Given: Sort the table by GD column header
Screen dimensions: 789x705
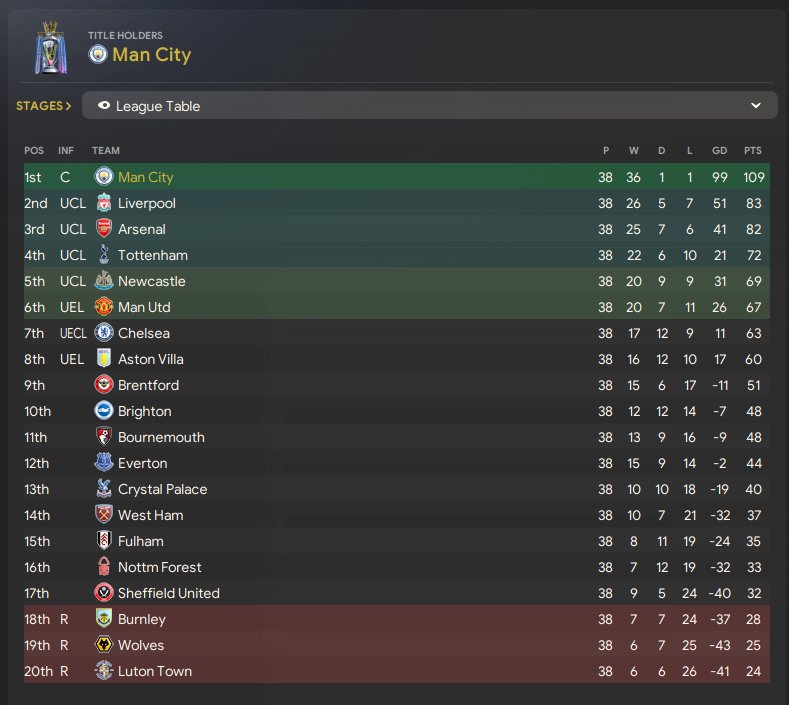Looking at the screenshot, I should coord(719,151).
